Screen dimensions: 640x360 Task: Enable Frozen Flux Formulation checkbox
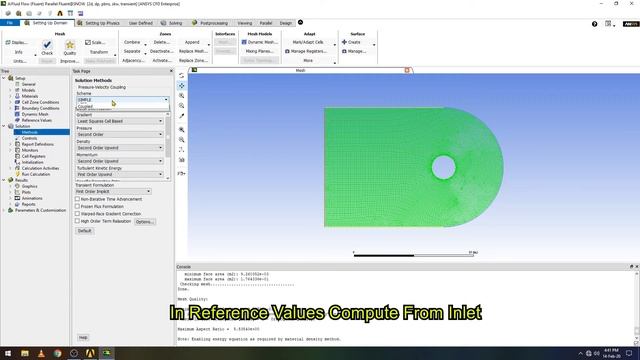tap(77, 206)
